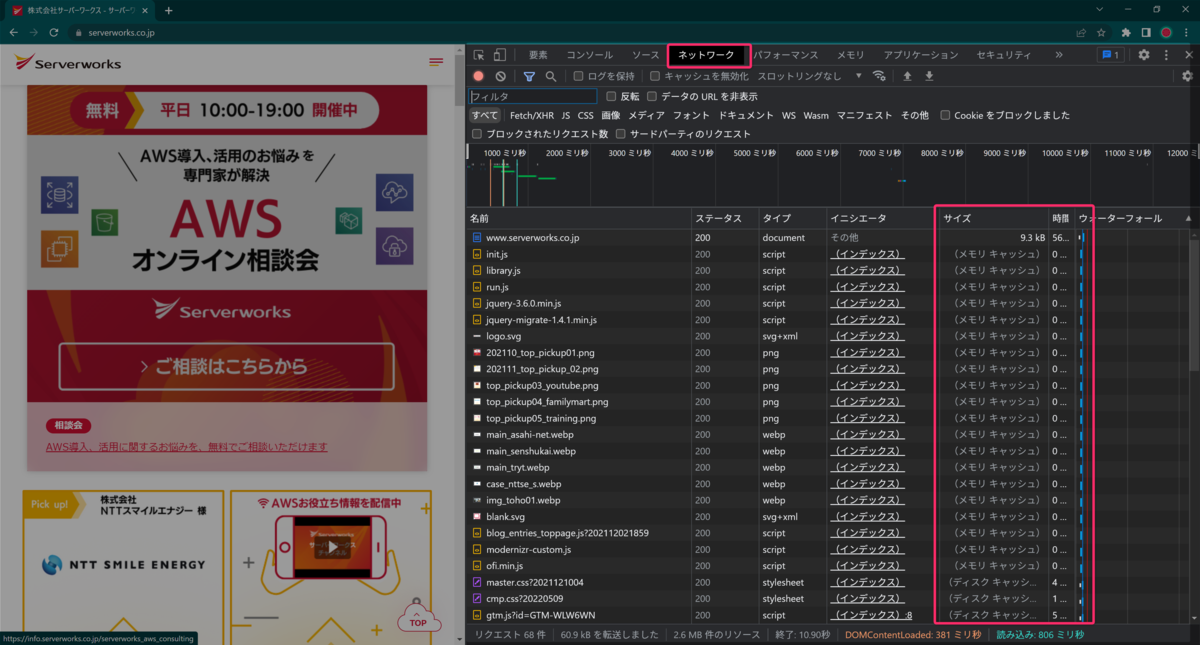Screen dimensions: 1200x645
Task: Filter requests by 画像 type
Action: coord(611,116)
